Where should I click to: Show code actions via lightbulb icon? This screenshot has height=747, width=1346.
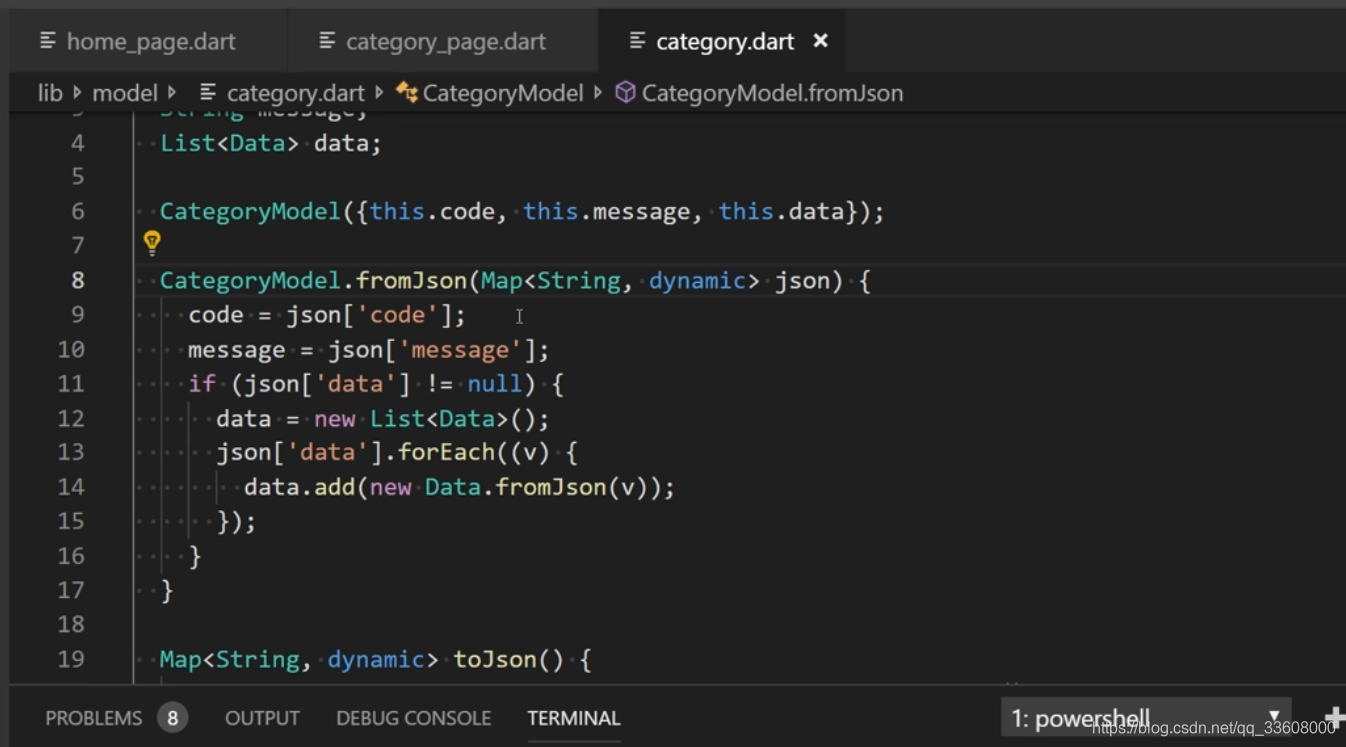(152, 242)
